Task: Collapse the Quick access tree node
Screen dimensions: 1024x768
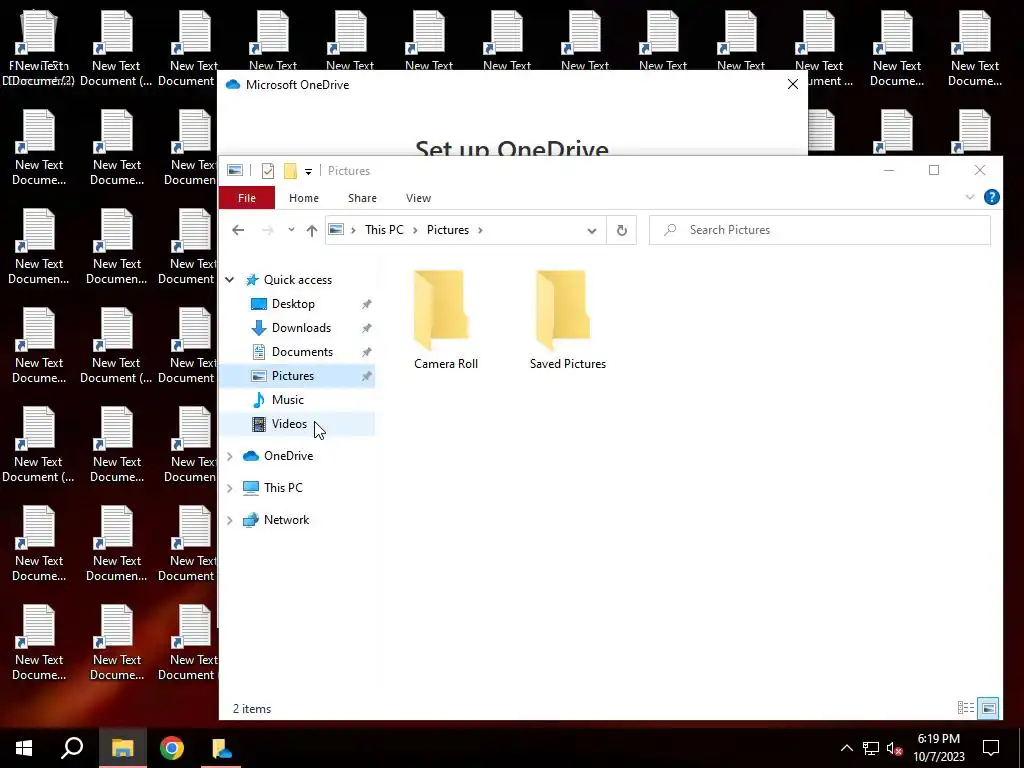Action: pos(230,280)
